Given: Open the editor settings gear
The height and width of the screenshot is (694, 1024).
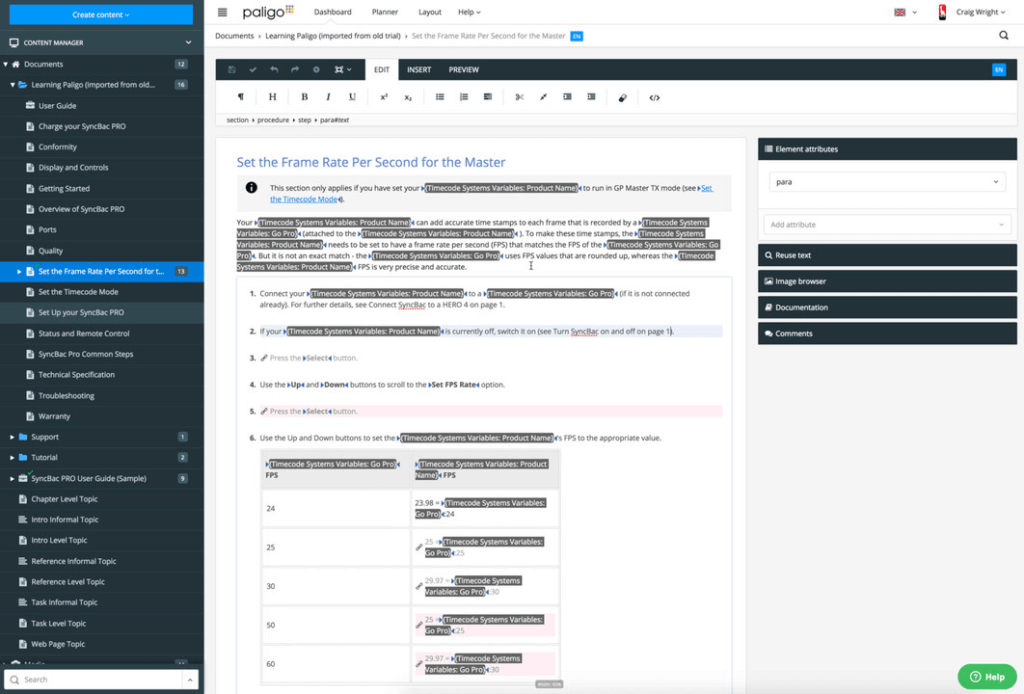Looking at the screenshot, I should (316, 70).
